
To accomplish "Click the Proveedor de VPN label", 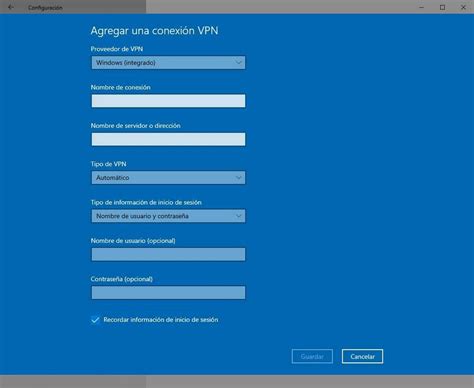I will [117, 49].
